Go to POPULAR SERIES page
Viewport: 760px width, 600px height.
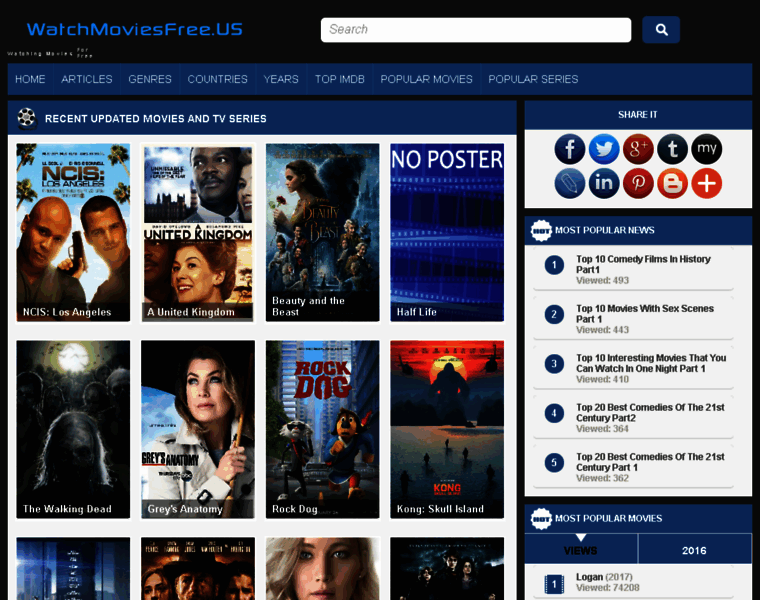[533, 79]
